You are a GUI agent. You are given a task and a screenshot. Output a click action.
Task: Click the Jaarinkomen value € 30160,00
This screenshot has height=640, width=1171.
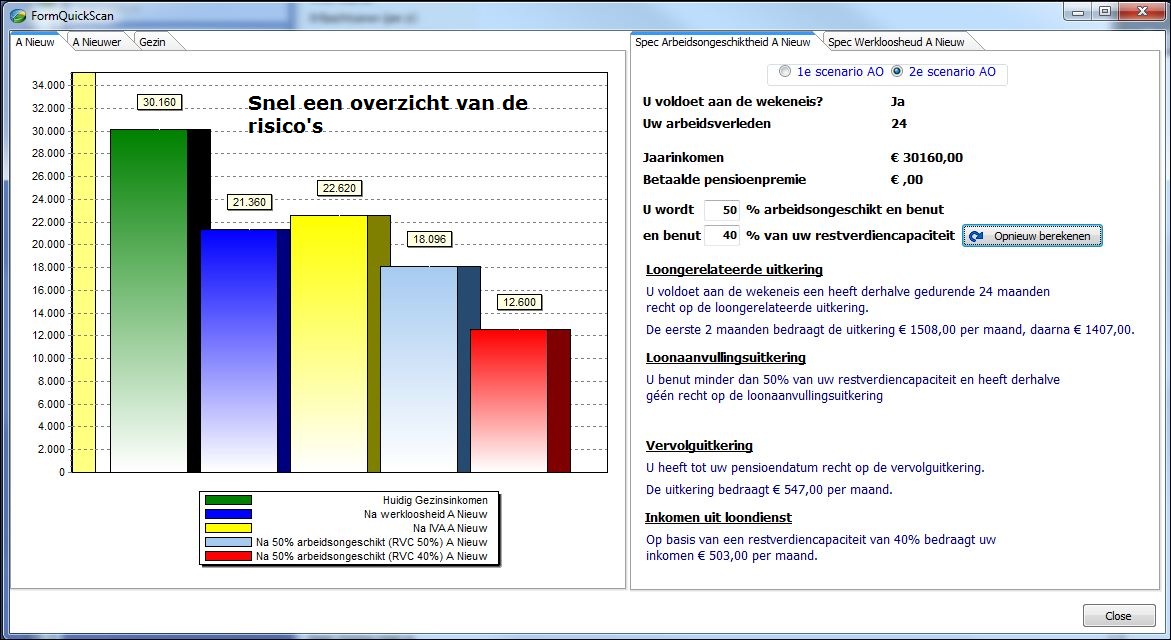(927, 158)
